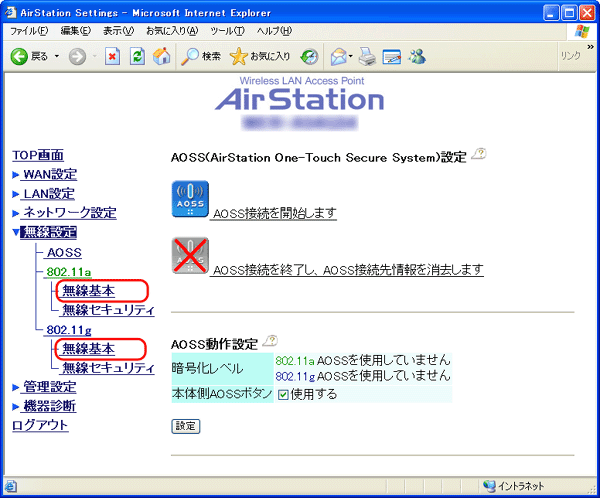The width and height of the screenshot is (600, 498).
Task: Expand the 管理設定 menu arrow
Action: click(15, 387)
